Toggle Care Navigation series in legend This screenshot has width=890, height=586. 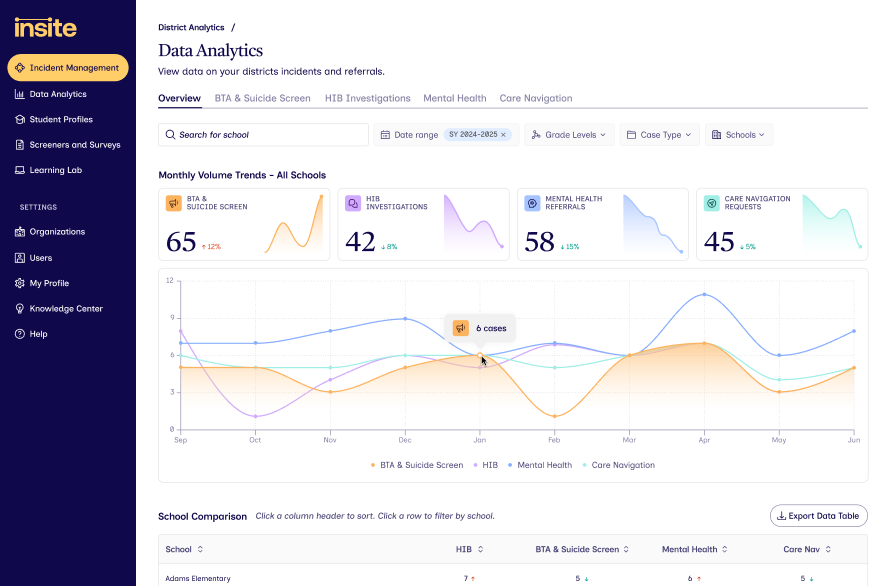tap(618, 465)
